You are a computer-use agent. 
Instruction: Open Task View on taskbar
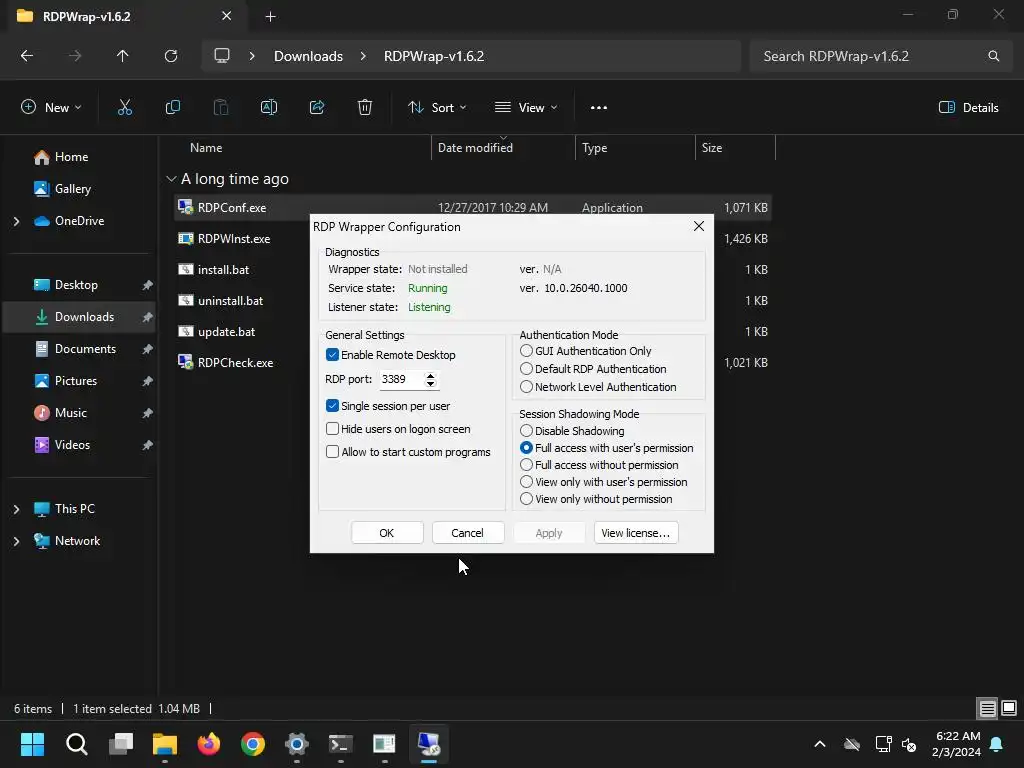click(x=121, y=744)
